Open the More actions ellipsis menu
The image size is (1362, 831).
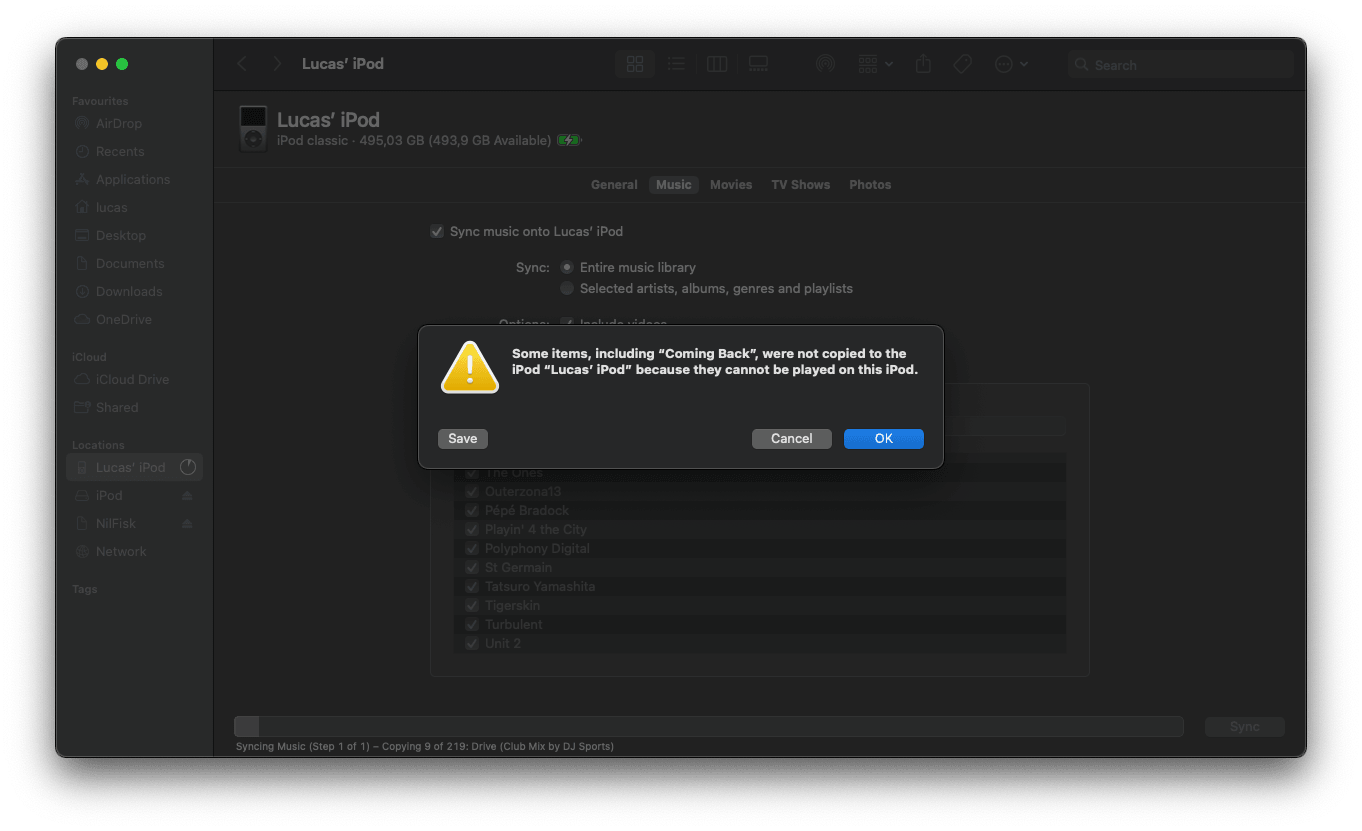tap(1011, 64)
